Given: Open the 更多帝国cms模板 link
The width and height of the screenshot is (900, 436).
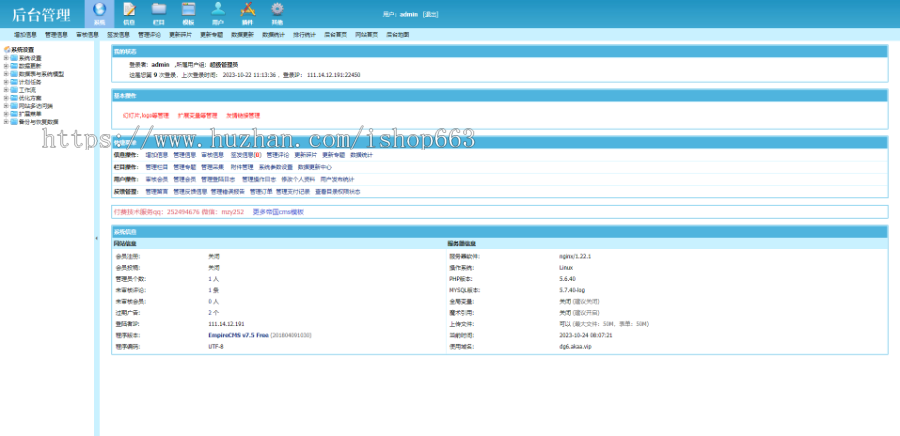Looking at the screenshot, I should tap(278, 212).
